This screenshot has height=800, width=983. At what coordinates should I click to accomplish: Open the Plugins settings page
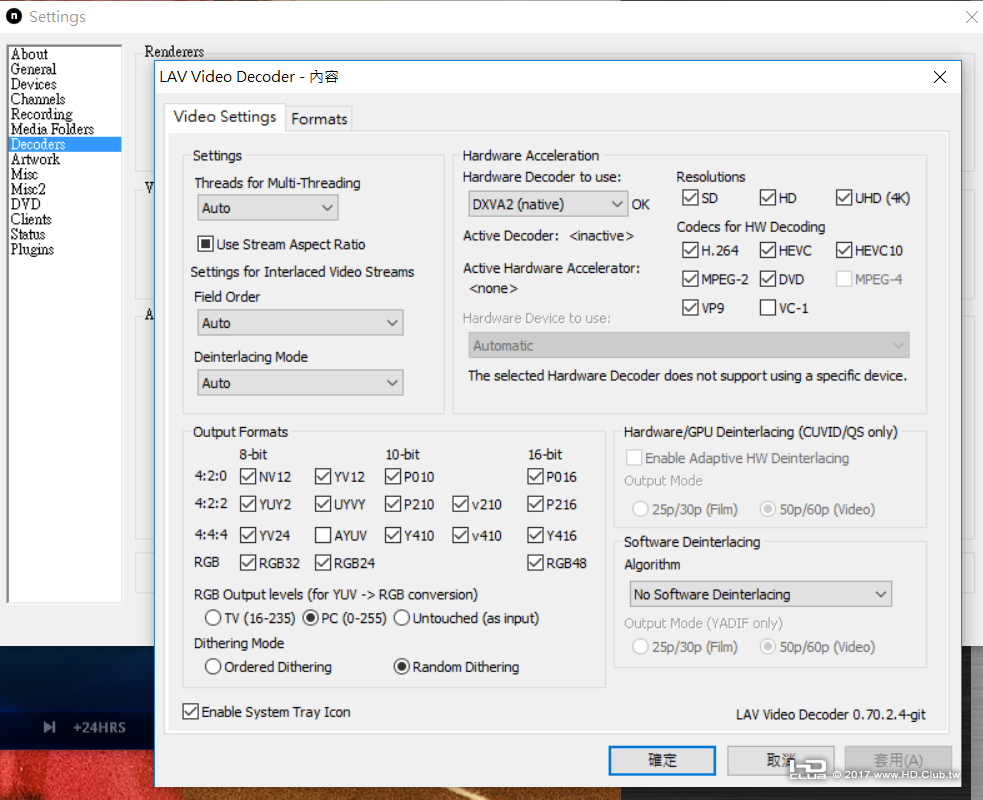pyautogui.click(x=32, y=250)
